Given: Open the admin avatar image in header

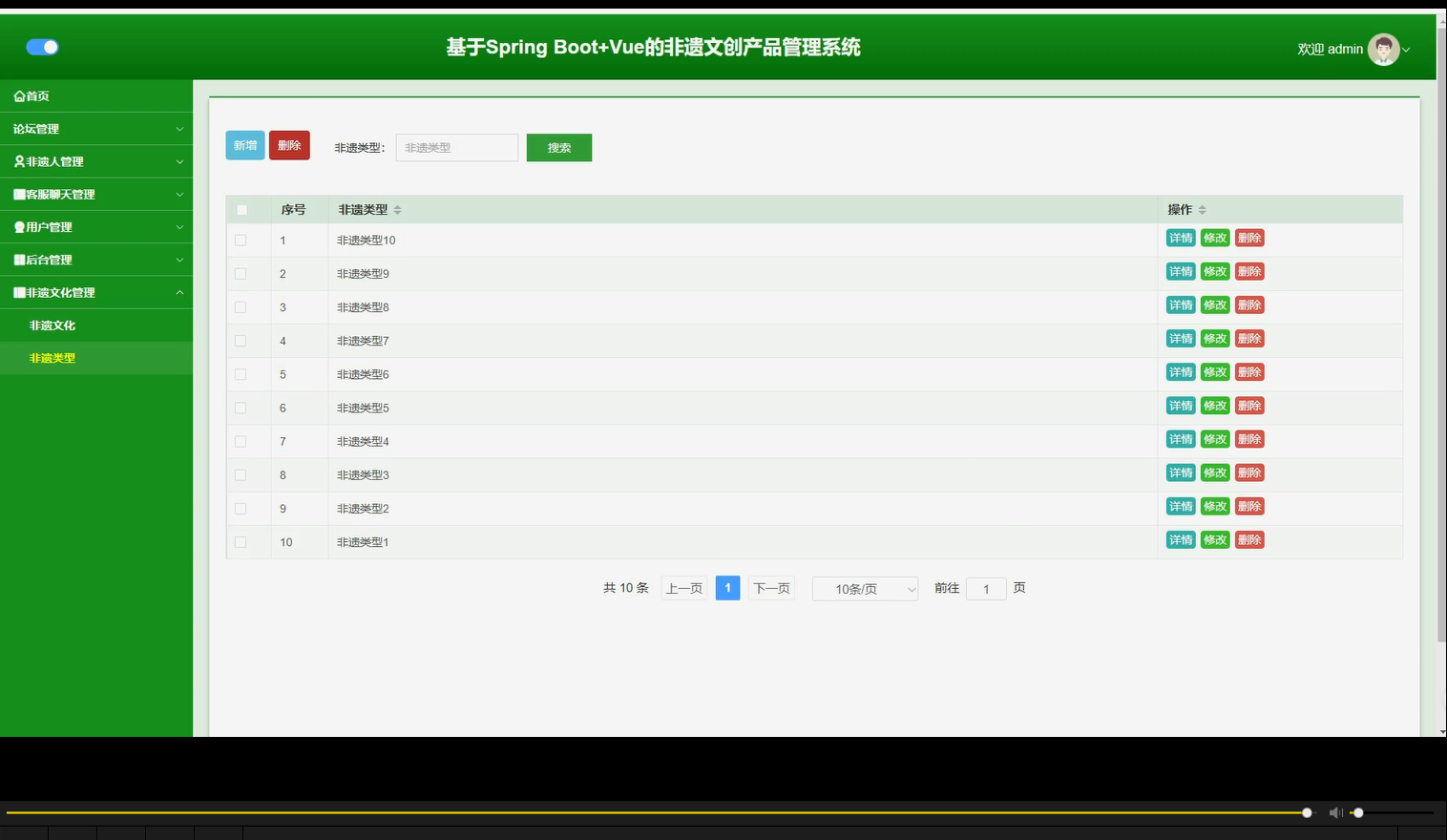Looking at the screenshot, I should coord(1383,49).
